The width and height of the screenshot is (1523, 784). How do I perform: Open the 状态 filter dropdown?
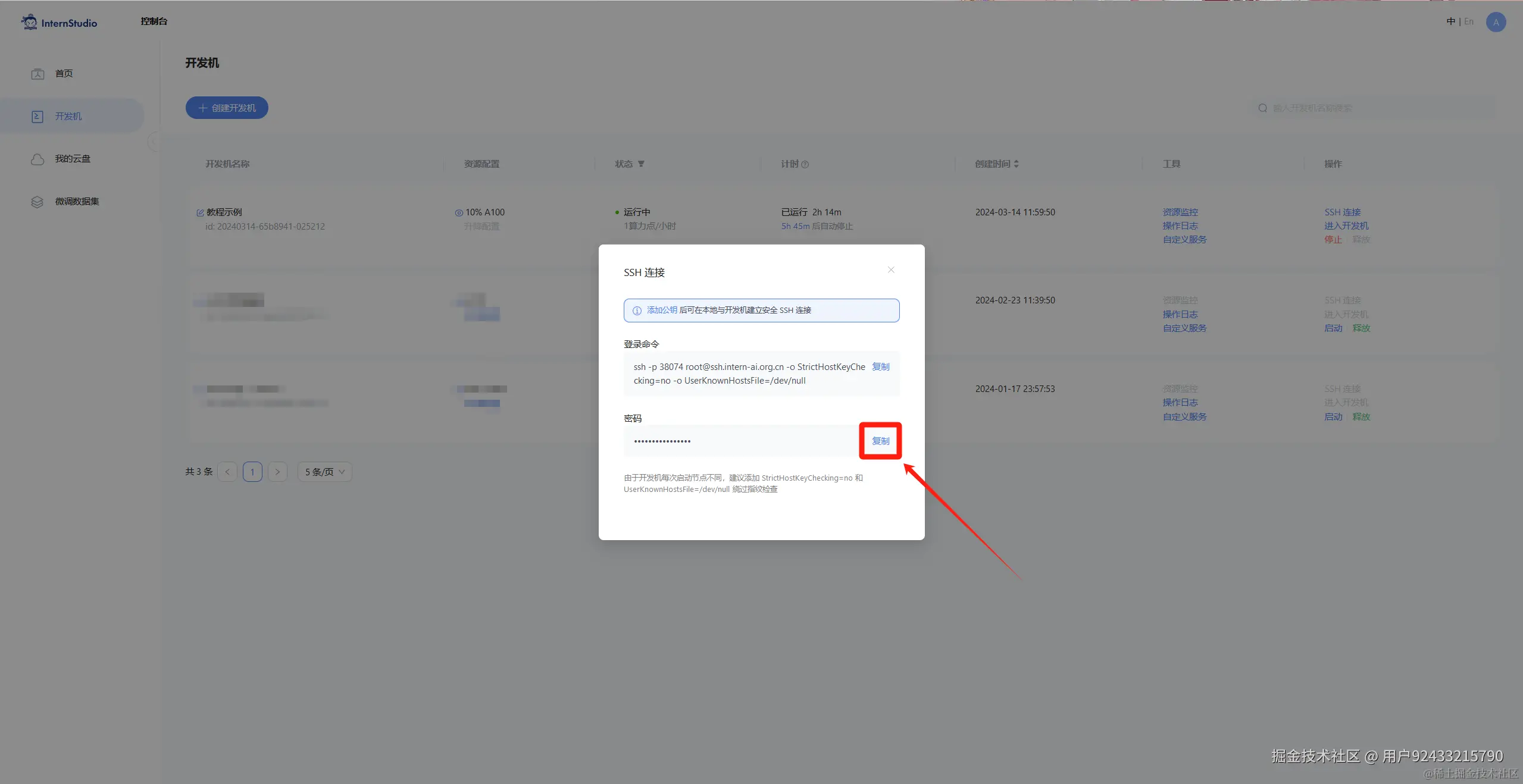[x=641, y=164]
